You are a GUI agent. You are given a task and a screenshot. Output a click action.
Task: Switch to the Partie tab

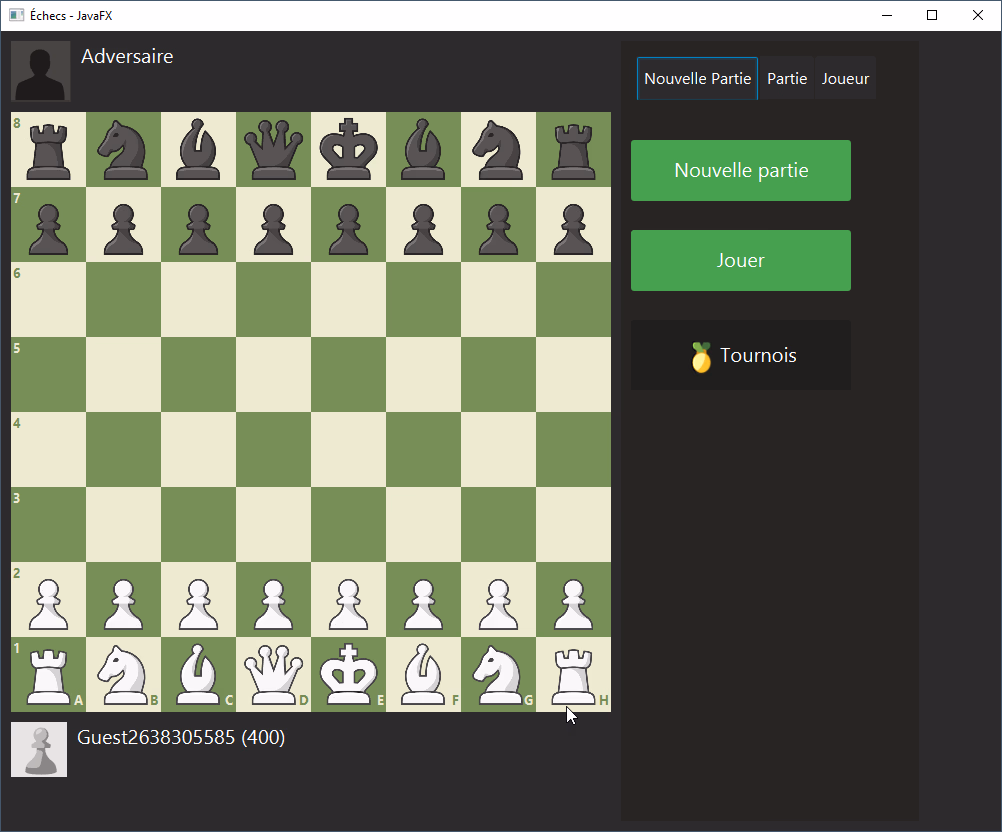[787, 78]
